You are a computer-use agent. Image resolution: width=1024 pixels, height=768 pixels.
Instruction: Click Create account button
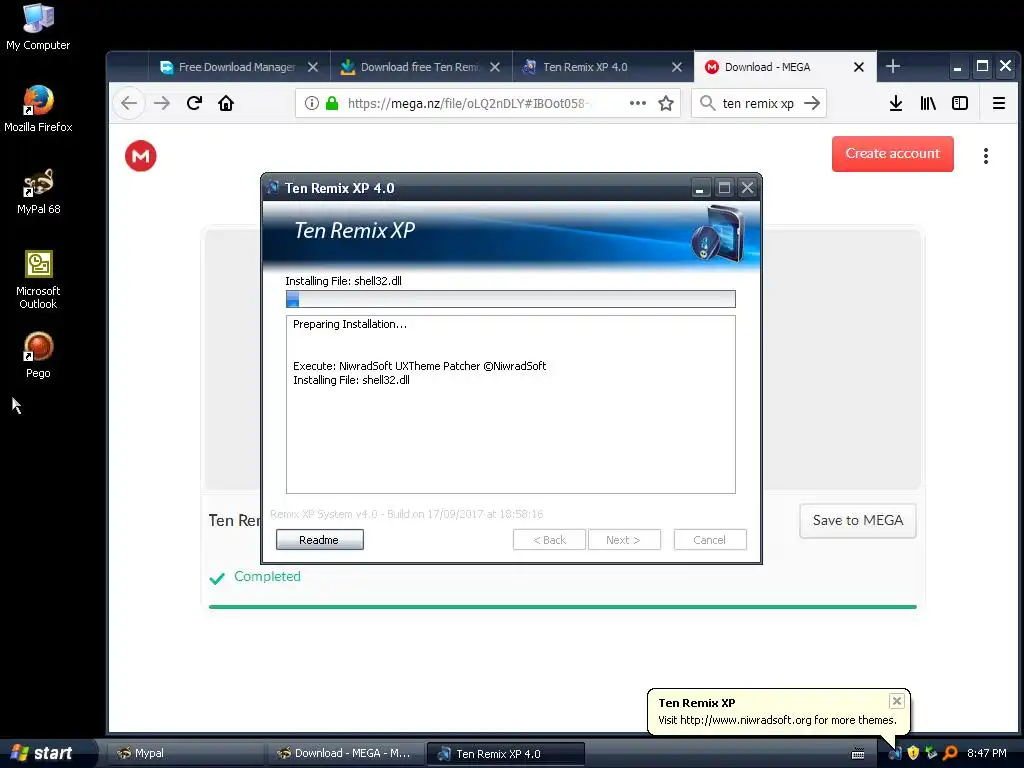click(892, 153)
